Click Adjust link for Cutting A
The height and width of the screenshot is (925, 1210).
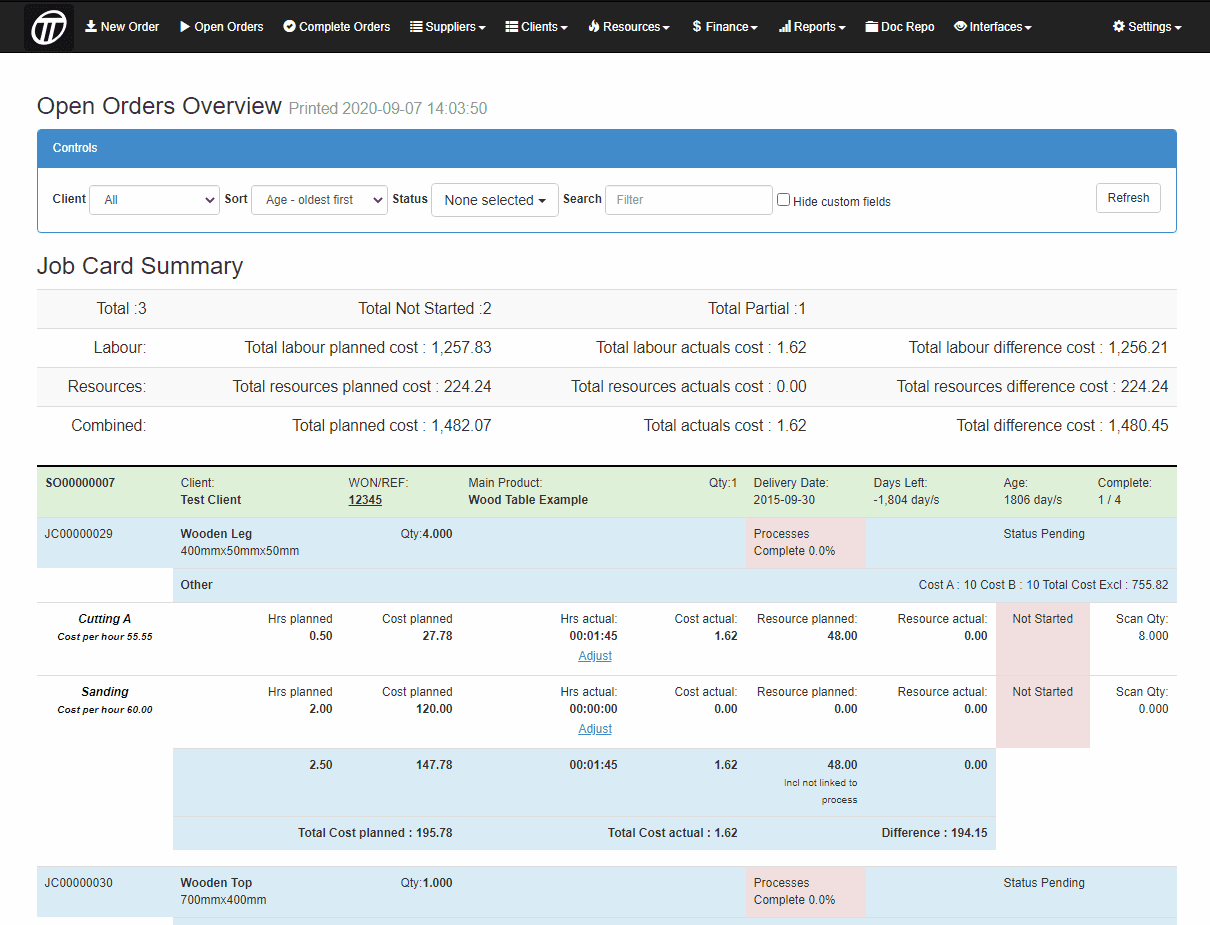pos(595,656)
